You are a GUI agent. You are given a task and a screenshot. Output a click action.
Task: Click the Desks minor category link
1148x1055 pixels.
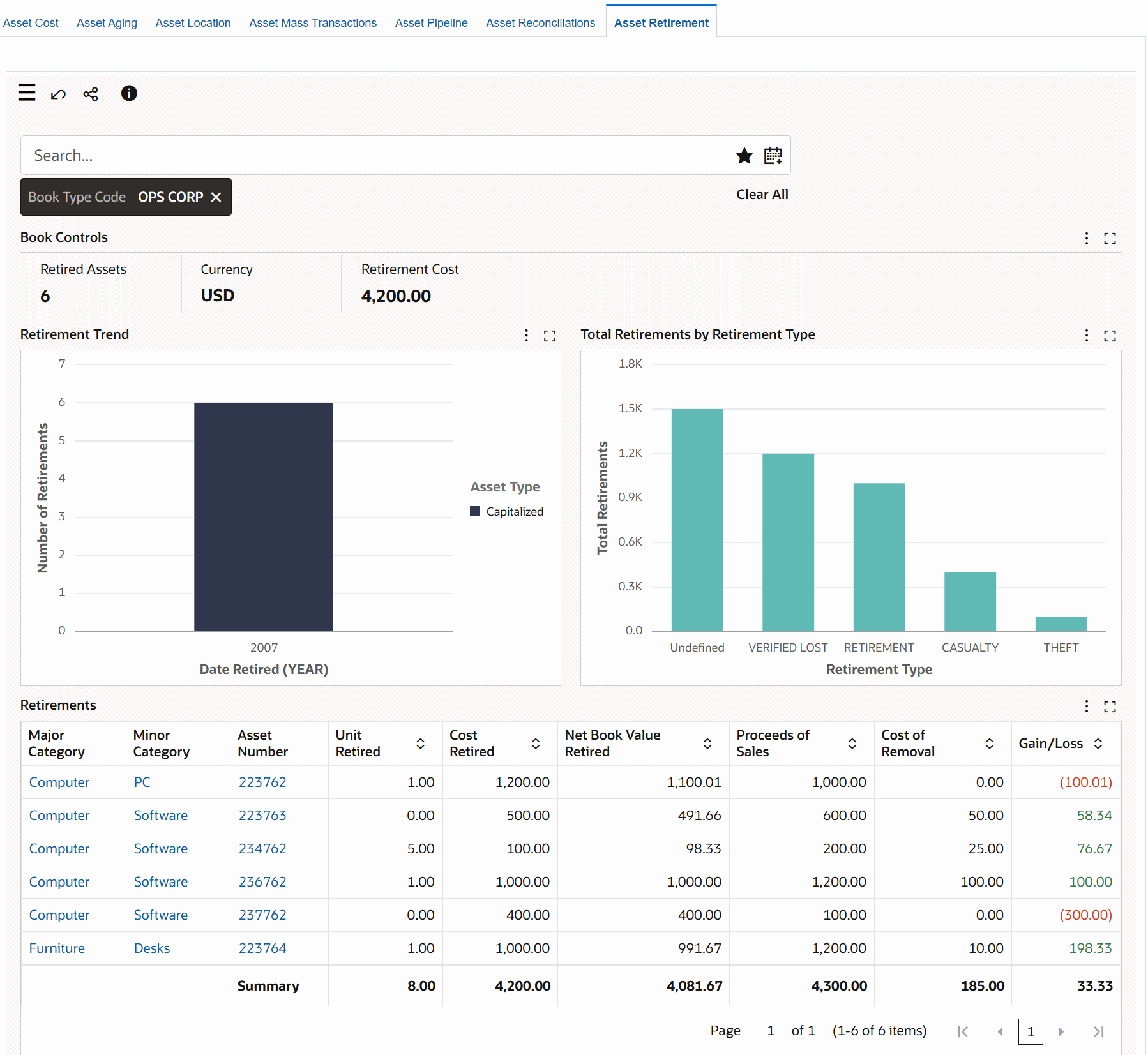[152, 948]
